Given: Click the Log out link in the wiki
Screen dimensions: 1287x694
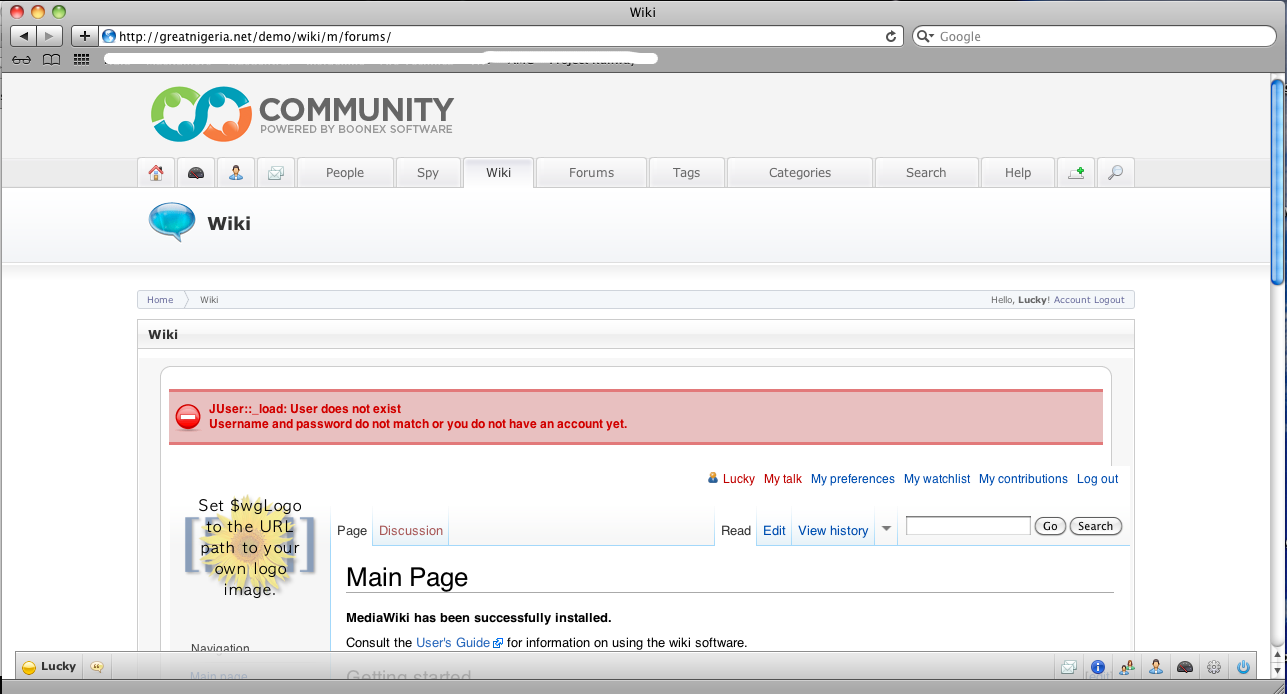Looking at the screenshot, I should (x=1097, y=479).
